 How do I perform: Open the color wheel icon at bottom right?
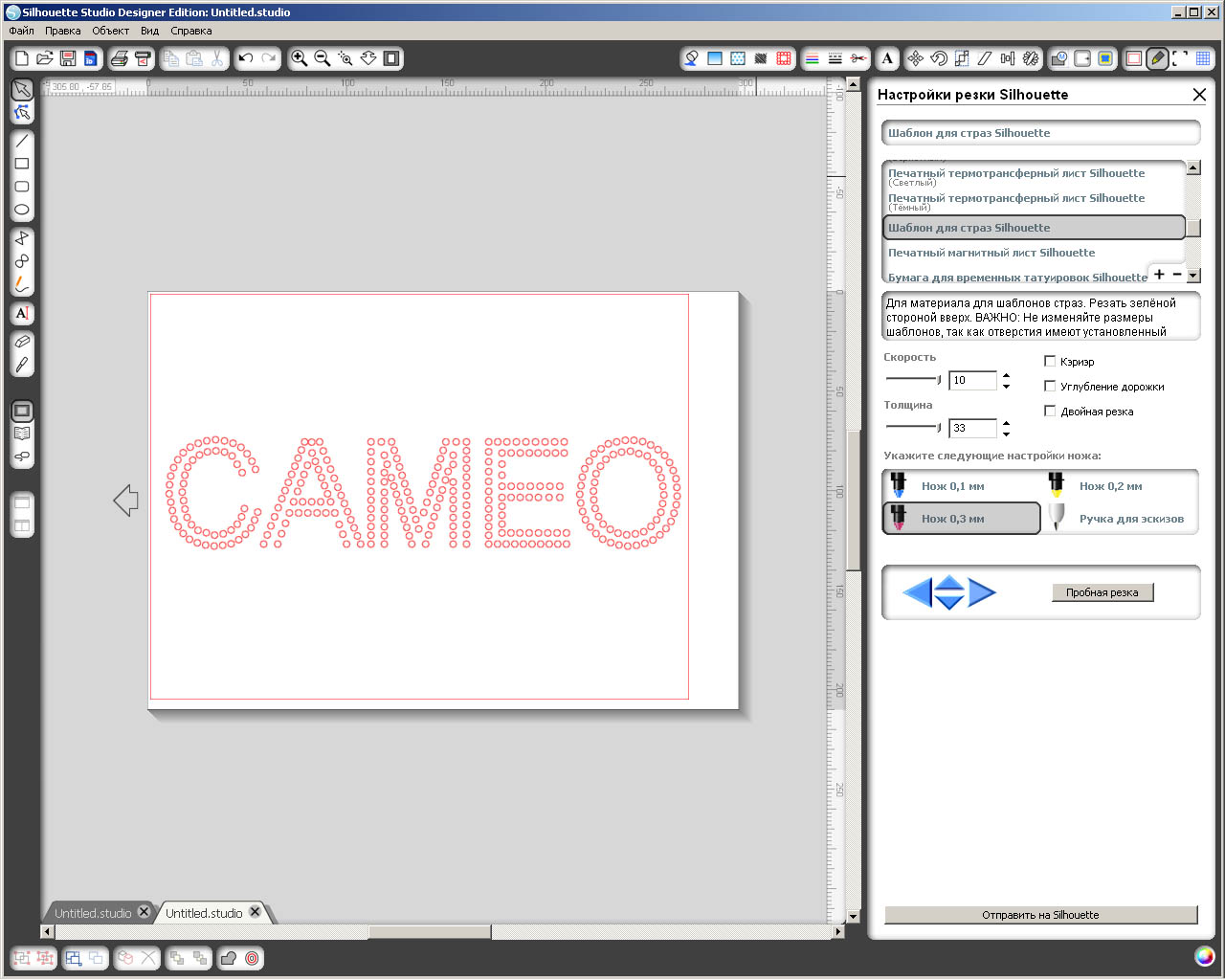click(1204, 956)
